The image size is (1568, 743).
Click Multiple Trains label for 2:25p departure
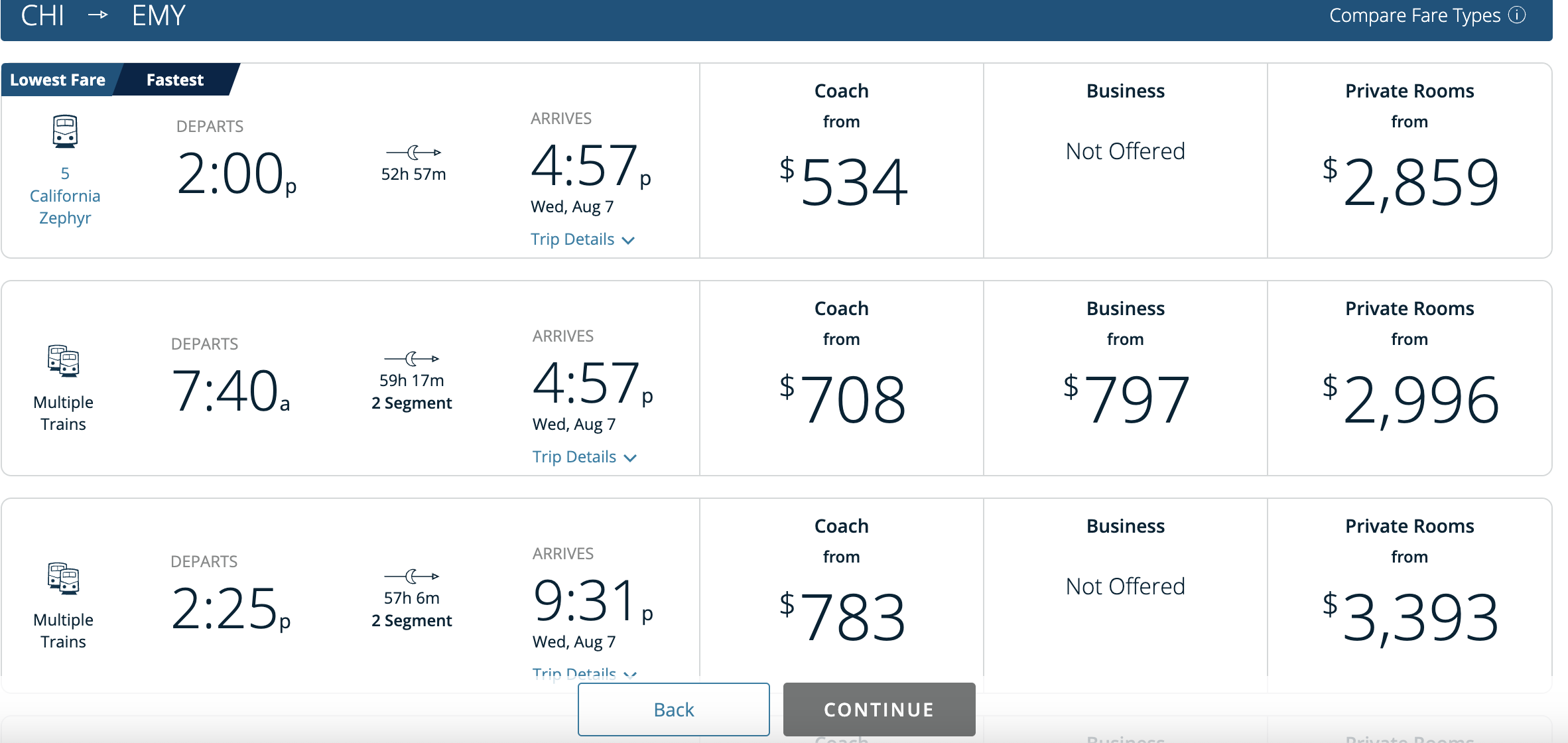[64, 631]
